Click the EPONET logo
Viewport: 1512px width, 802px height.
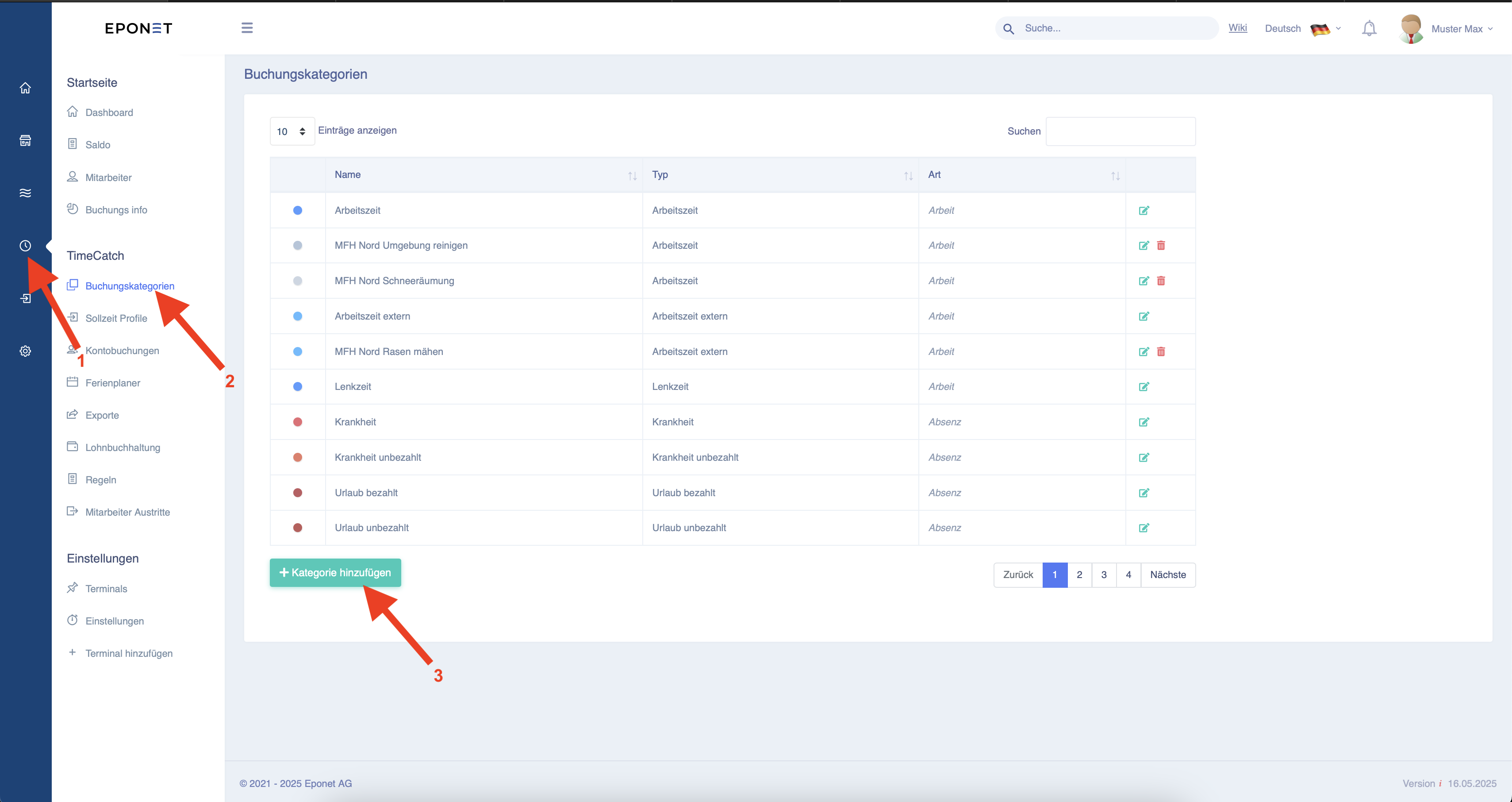(x=138, y=28)
